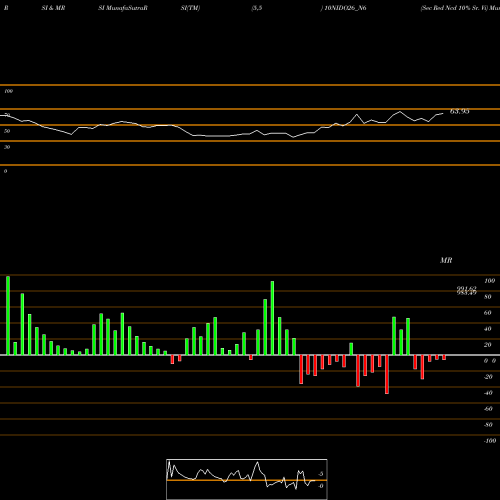
Task: Click the 100 label on left RSI scale
Action: click(8, 91)
